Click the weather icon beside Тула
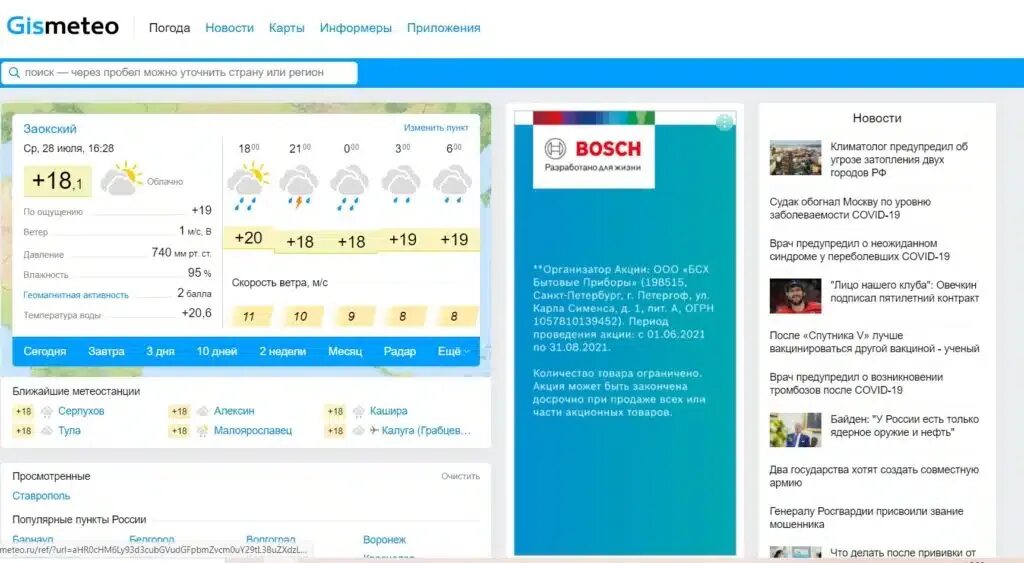 click(47, 431)
